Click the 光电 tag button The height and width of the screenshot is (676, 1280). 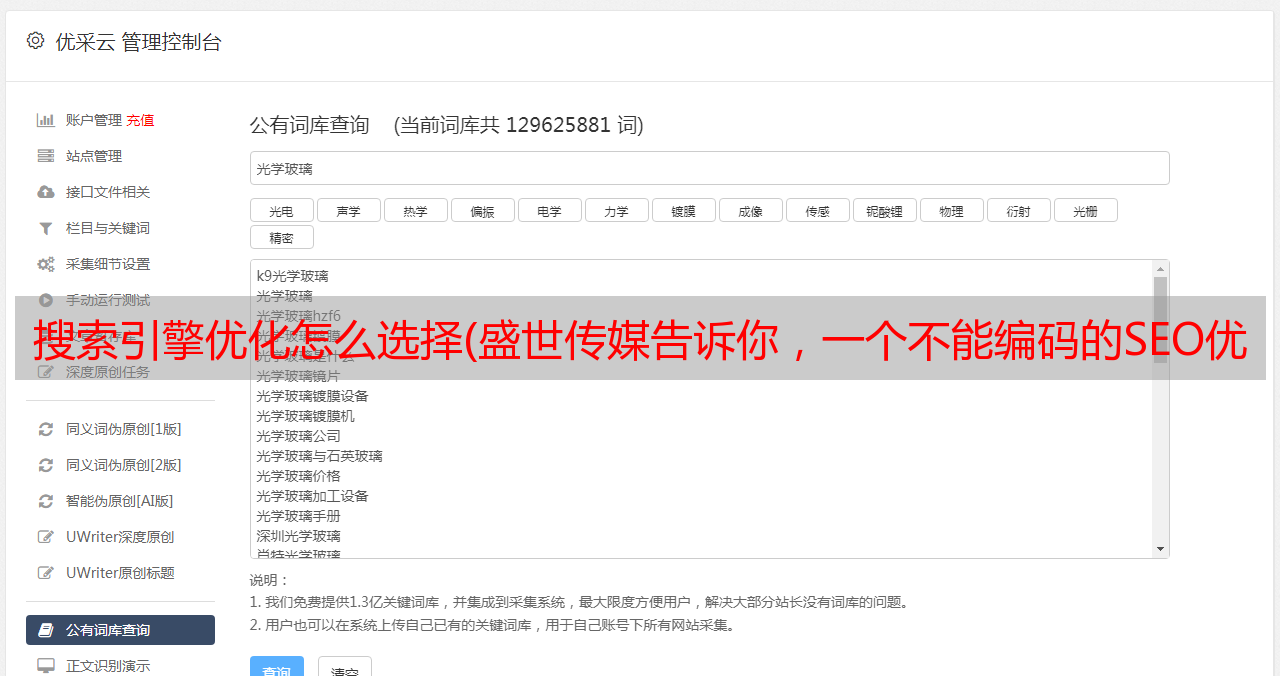[281, 211]
